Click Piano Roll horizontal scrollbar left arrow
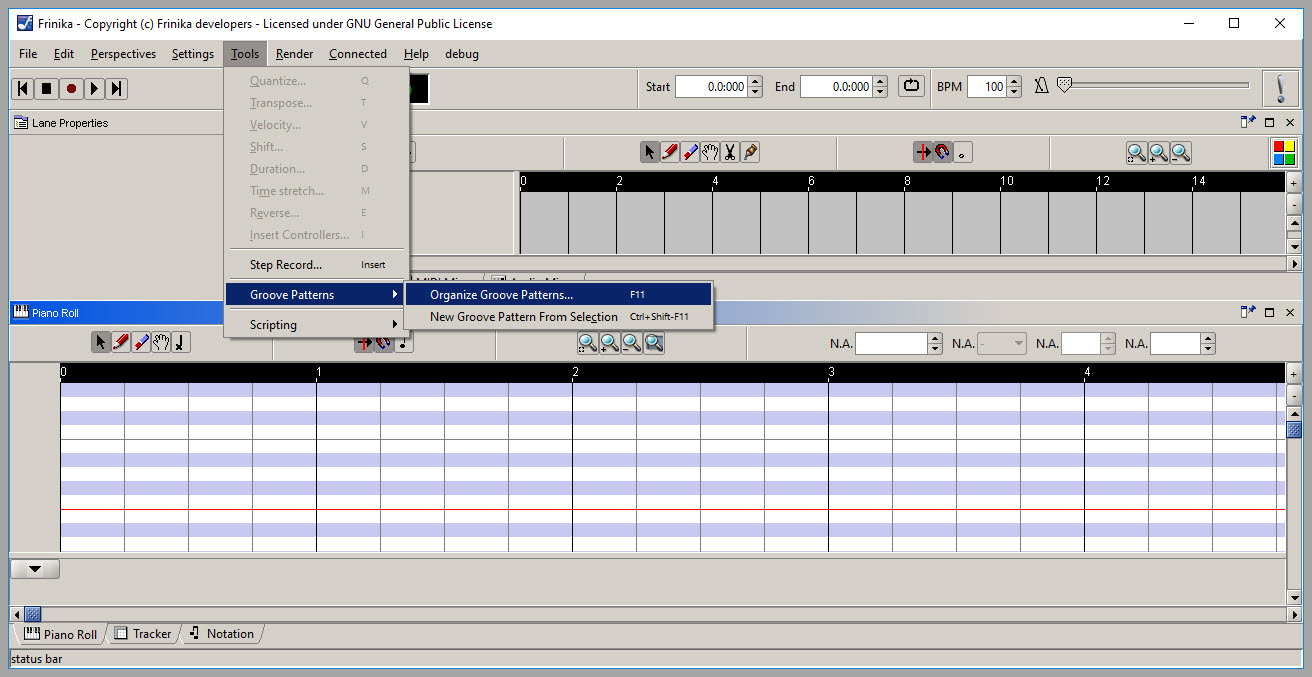Screen dimensions: 1312x677 [16, 613]
